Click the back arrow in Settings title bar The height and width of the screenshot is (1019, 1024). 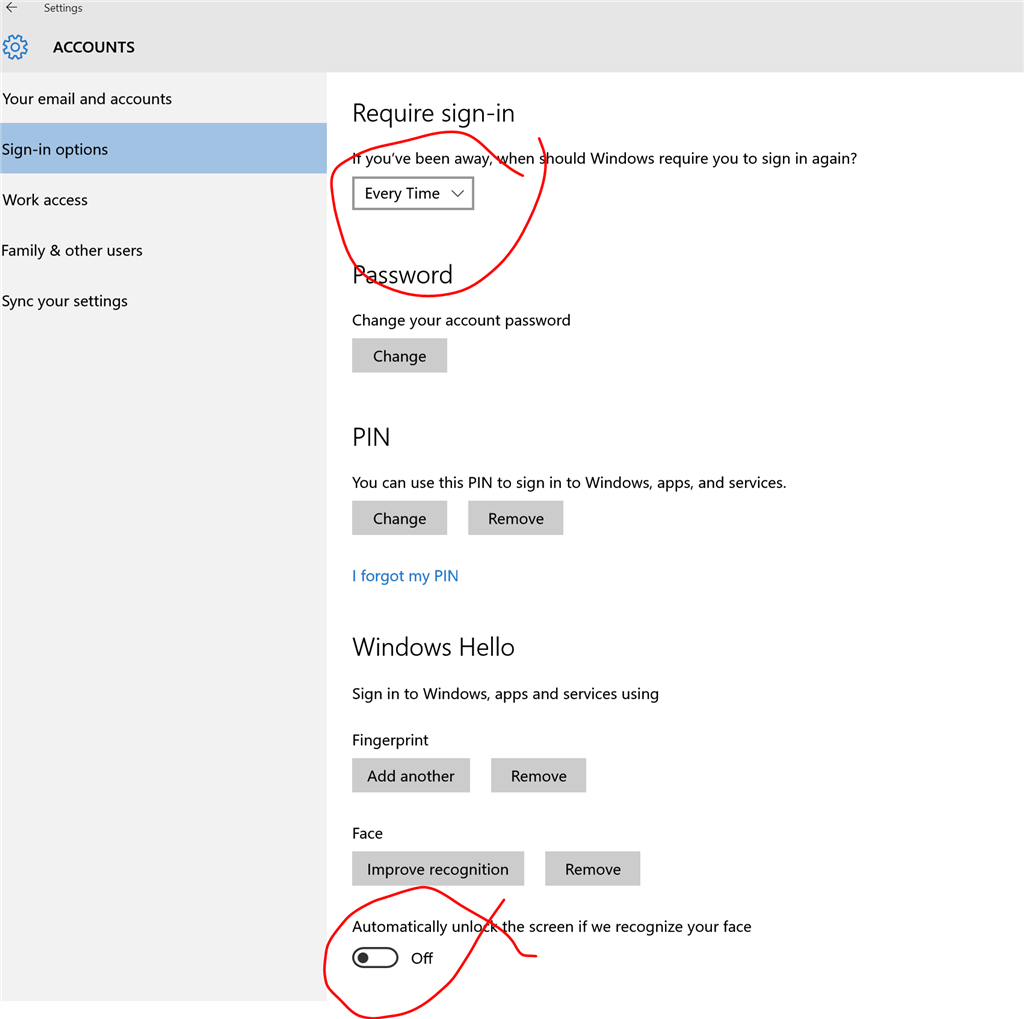click(x=12, y=8)
